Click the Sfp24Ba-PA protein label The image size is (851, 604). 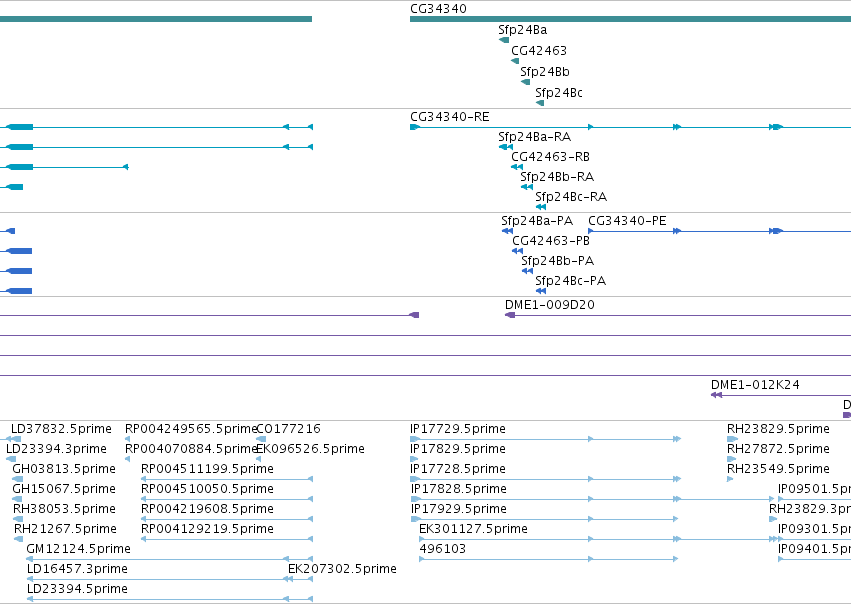pyautogui.click(x=537, y=221)
